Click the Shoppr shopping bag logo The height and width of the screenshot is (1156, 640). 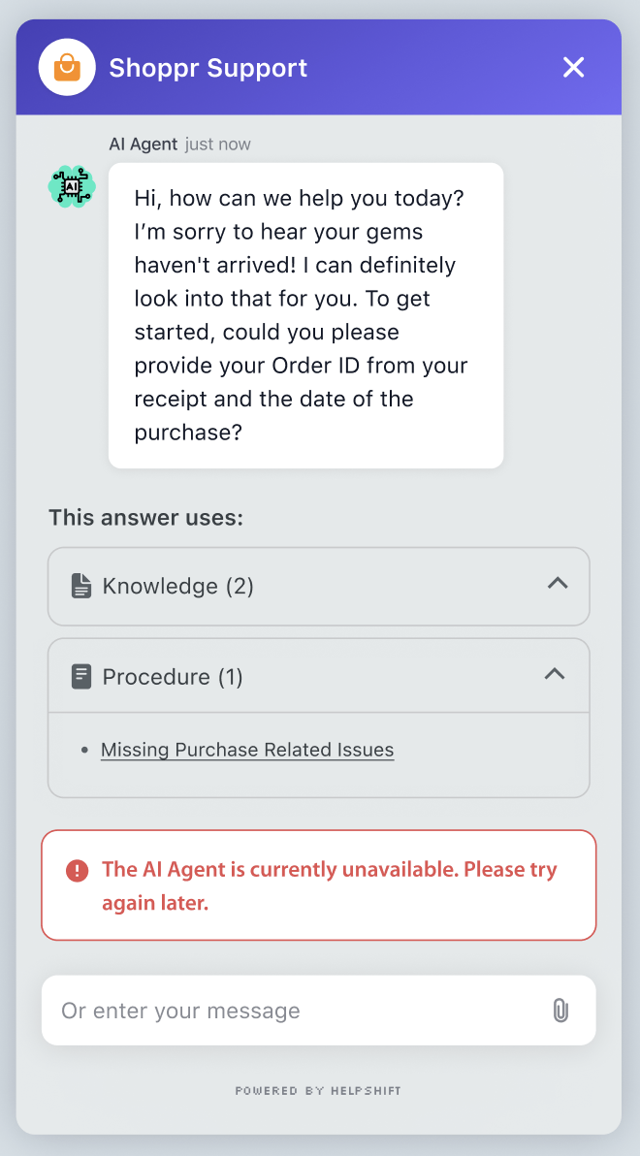pyautogui.click(x=66, y=67)
